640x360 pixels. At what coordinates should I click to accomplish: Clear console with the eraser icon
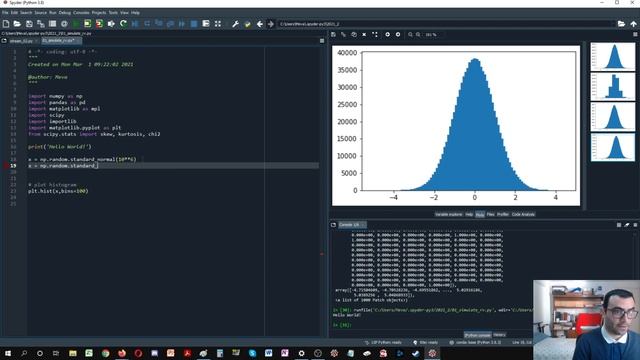coord(627,225)
